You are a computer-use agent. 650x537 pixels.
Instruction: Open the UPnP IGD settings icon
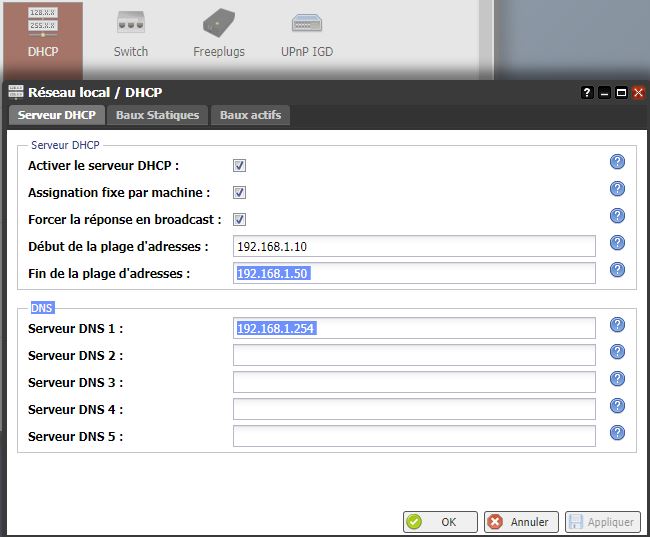pyautogui.click(x=307, y=33)
